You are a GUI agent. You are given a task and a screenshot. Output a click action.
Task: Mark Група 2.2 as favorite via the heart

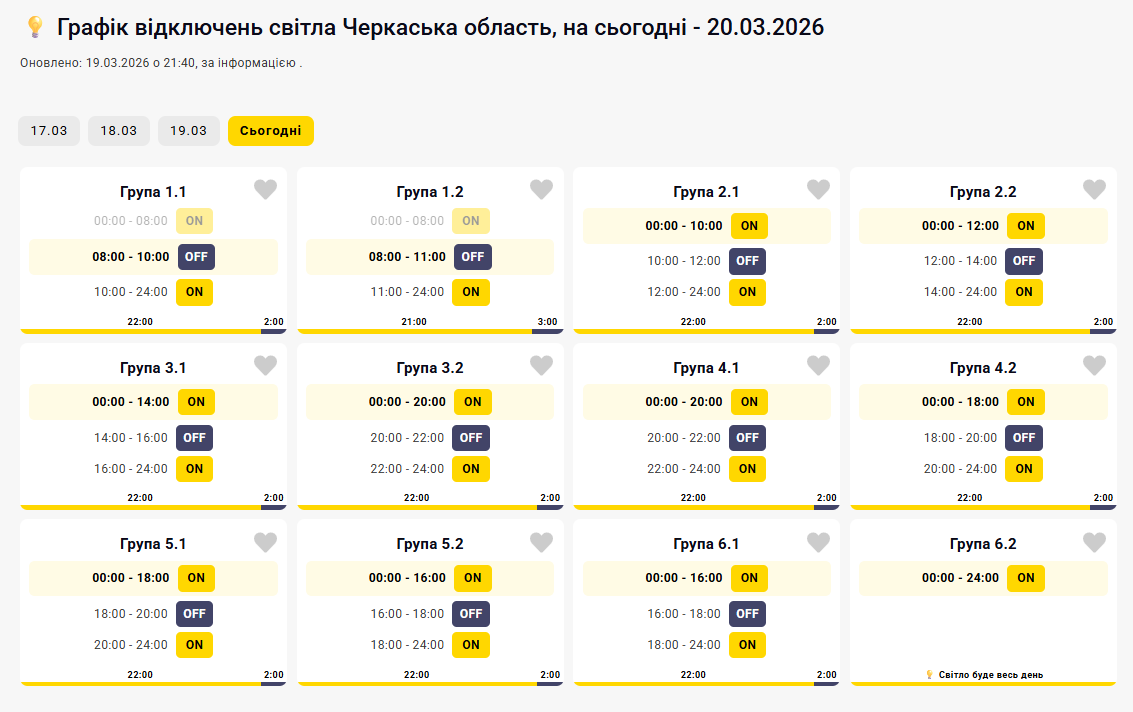pyautogui.click(x=1094, y=190)
